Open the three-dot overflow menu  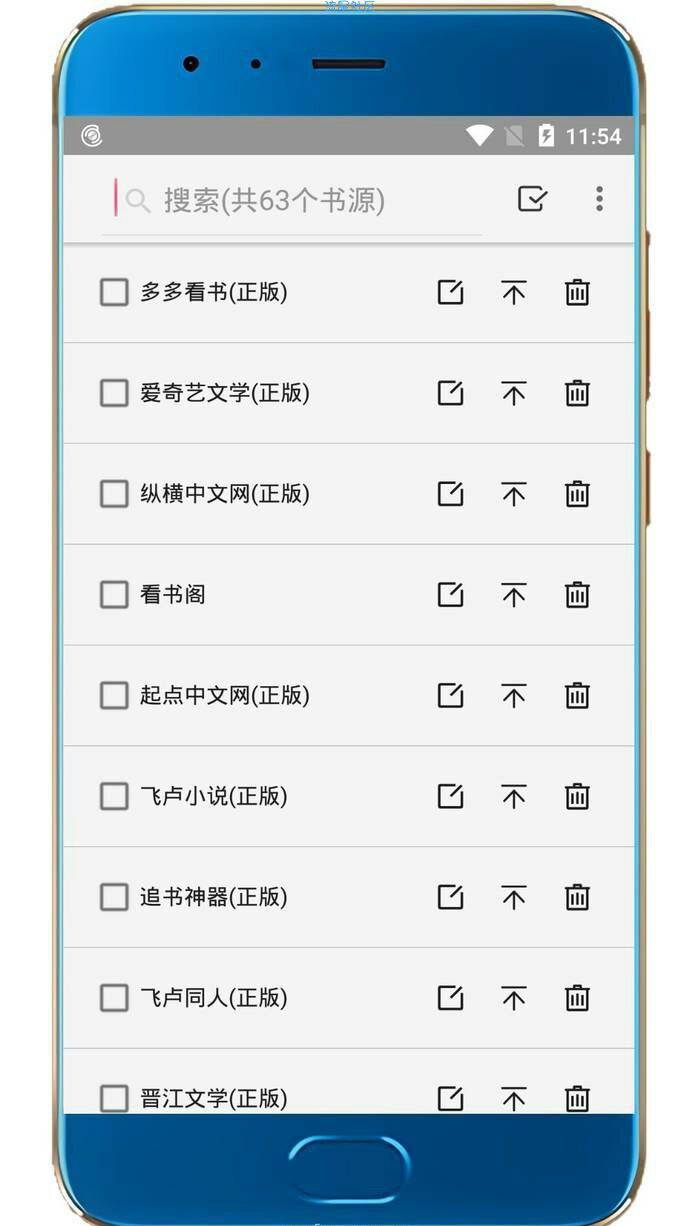click(599, 199)
